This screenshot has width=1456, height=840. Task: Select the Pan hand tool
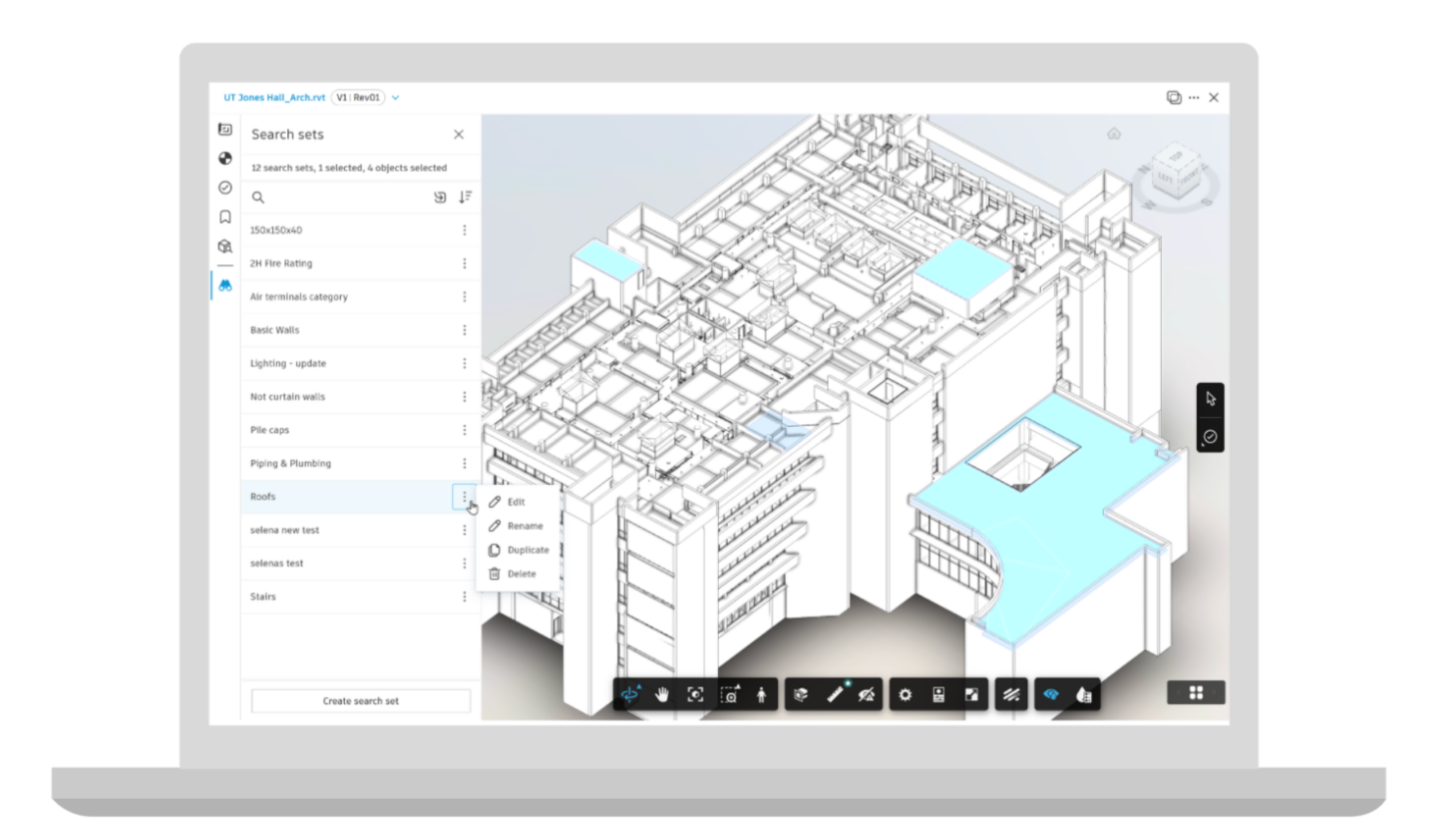pos(662,694)
